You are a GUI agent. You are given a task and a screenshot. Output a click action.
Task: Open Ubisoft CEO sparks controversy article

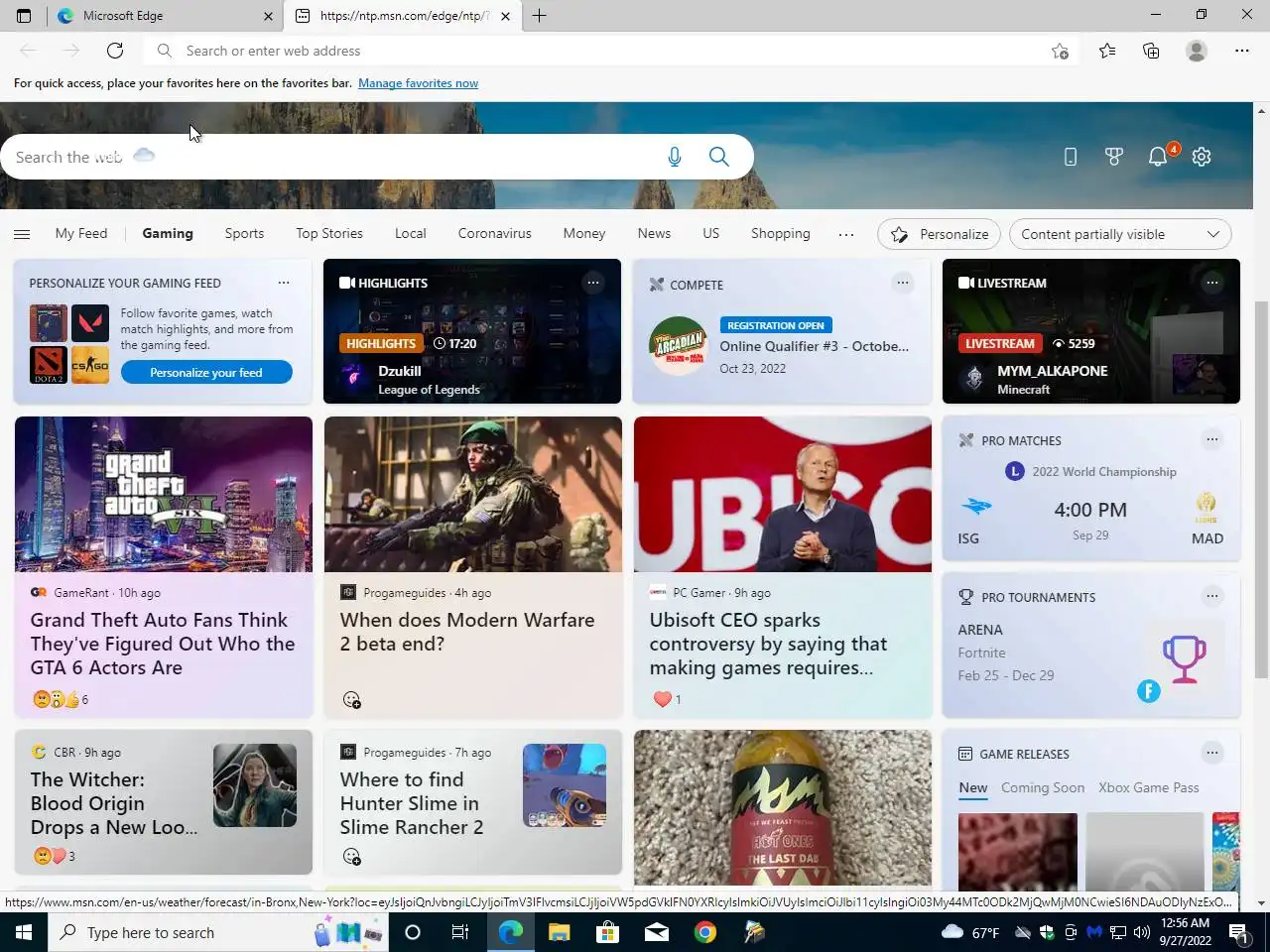click(x=768, y=644)
